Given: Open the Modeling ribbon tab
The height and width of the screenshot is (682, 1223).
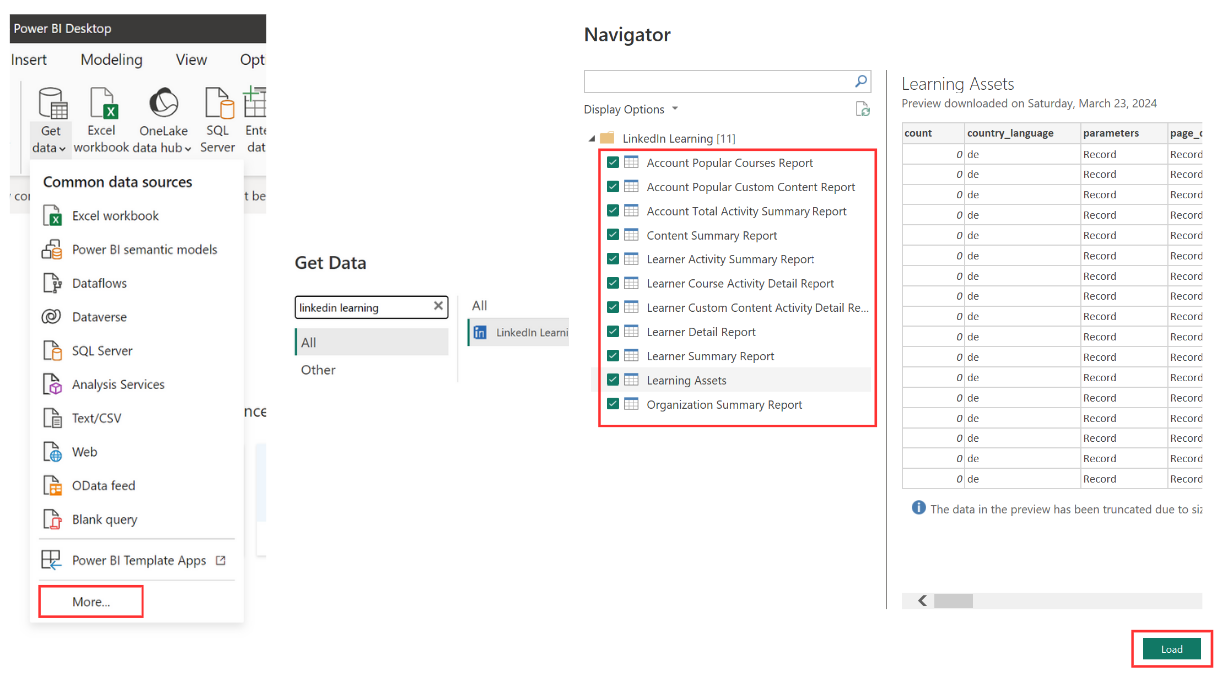Looking at the screenshot, I should 112,60.
